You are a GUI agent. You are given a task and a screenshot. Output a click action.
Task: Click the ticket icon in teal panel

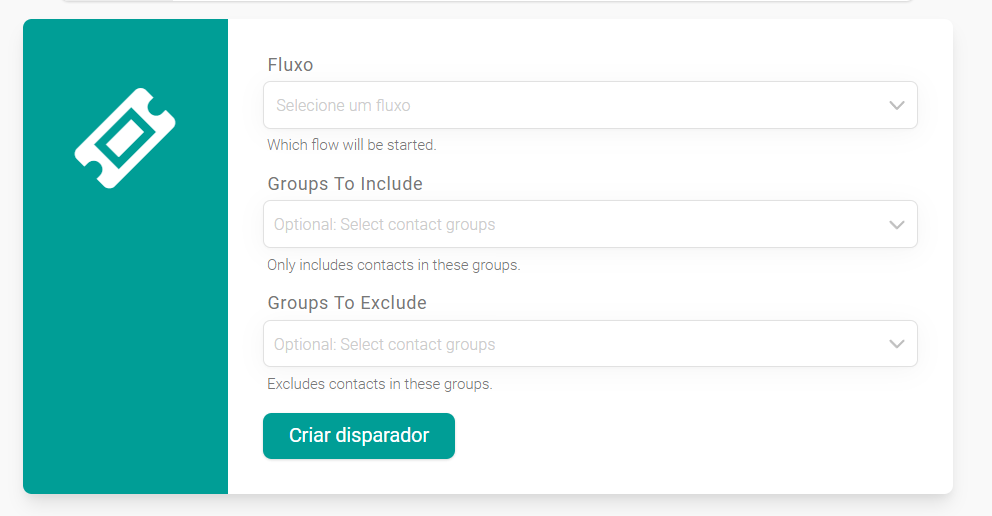(125, 138)
